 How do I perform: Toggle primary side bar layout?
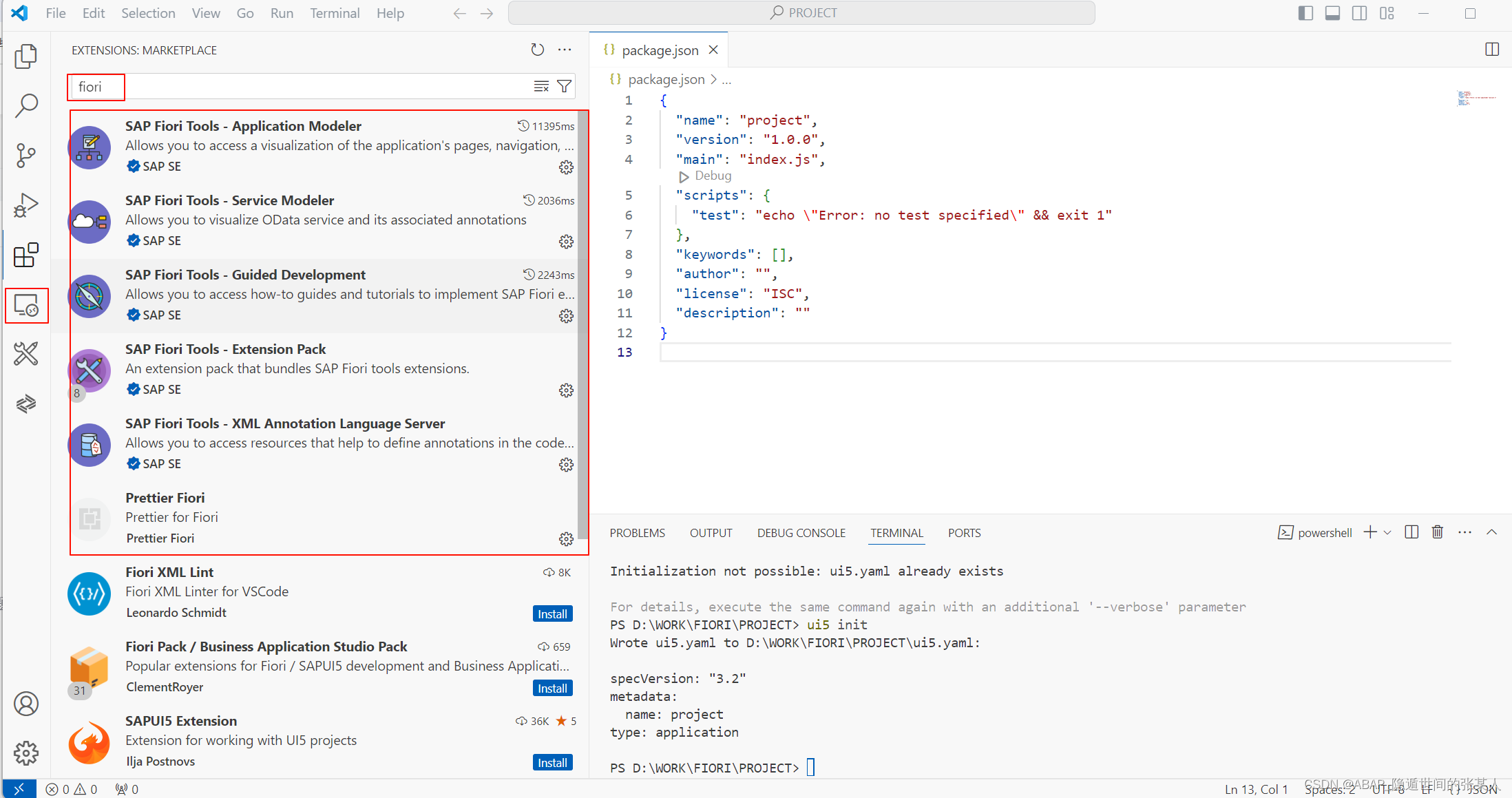point(1305,13)
